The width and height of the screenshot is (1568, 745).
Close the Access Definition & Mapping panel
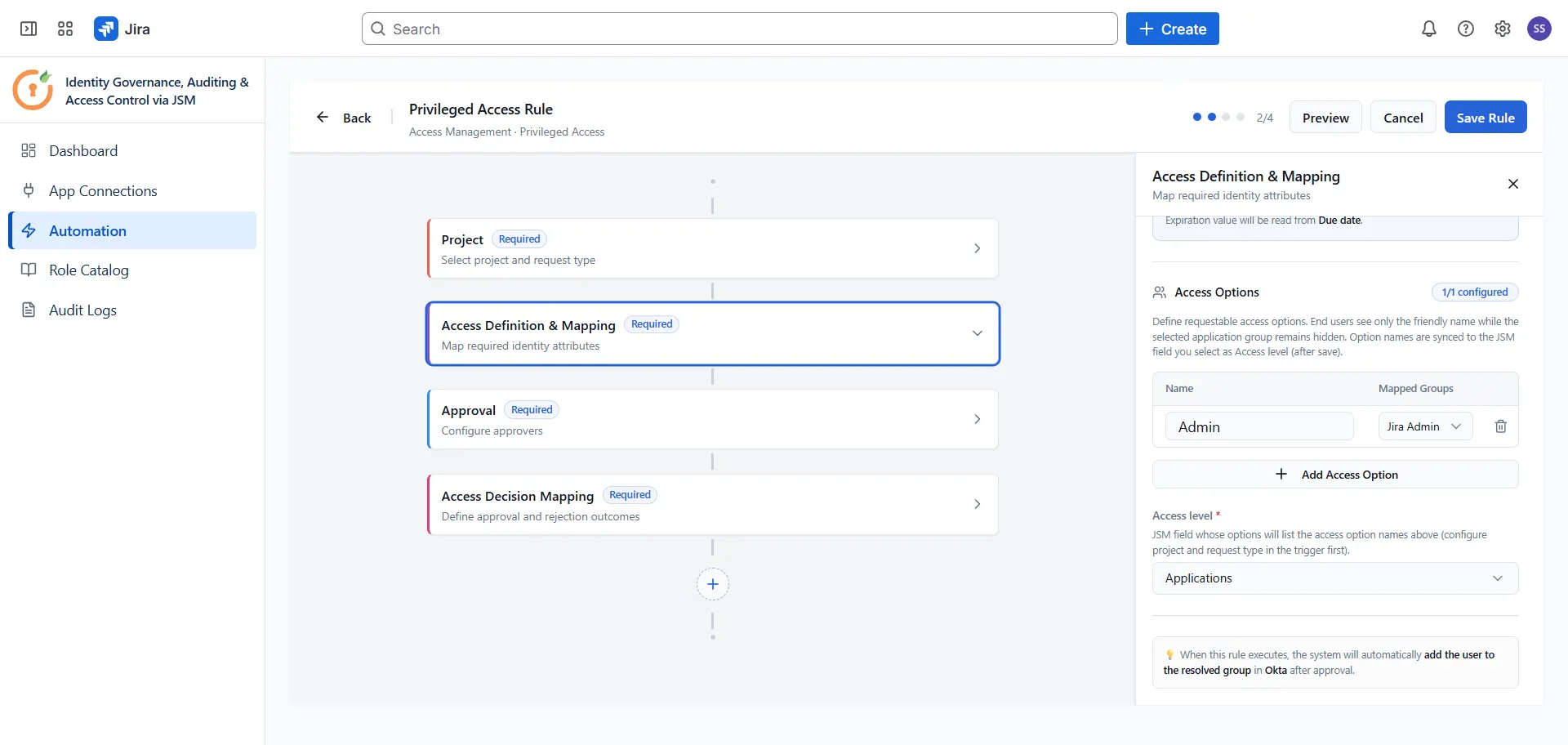[x=1513, y=184]
